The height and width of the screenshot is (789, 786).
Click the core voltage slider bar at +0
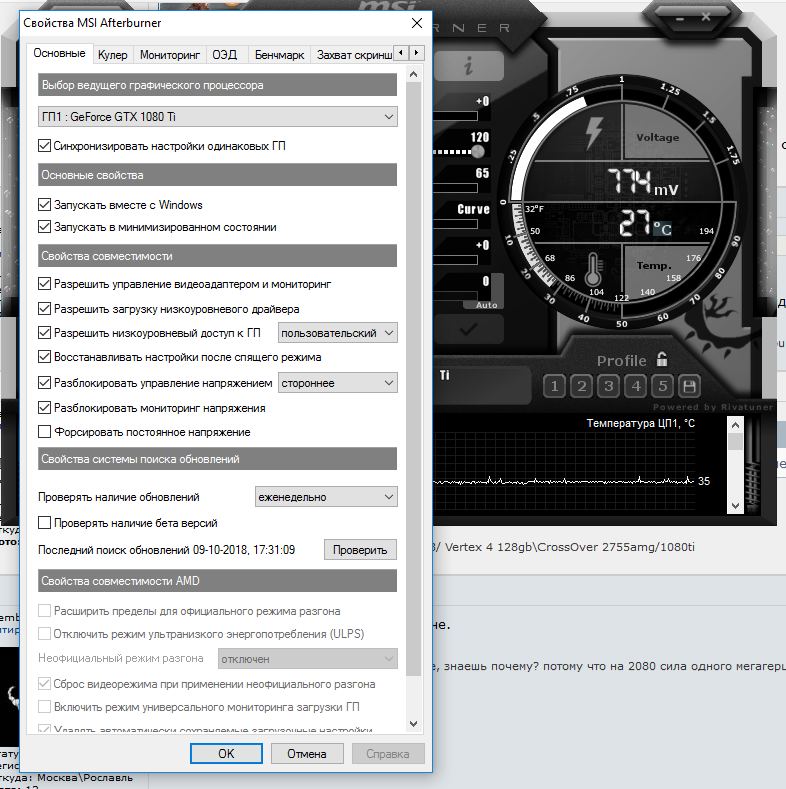455,116
